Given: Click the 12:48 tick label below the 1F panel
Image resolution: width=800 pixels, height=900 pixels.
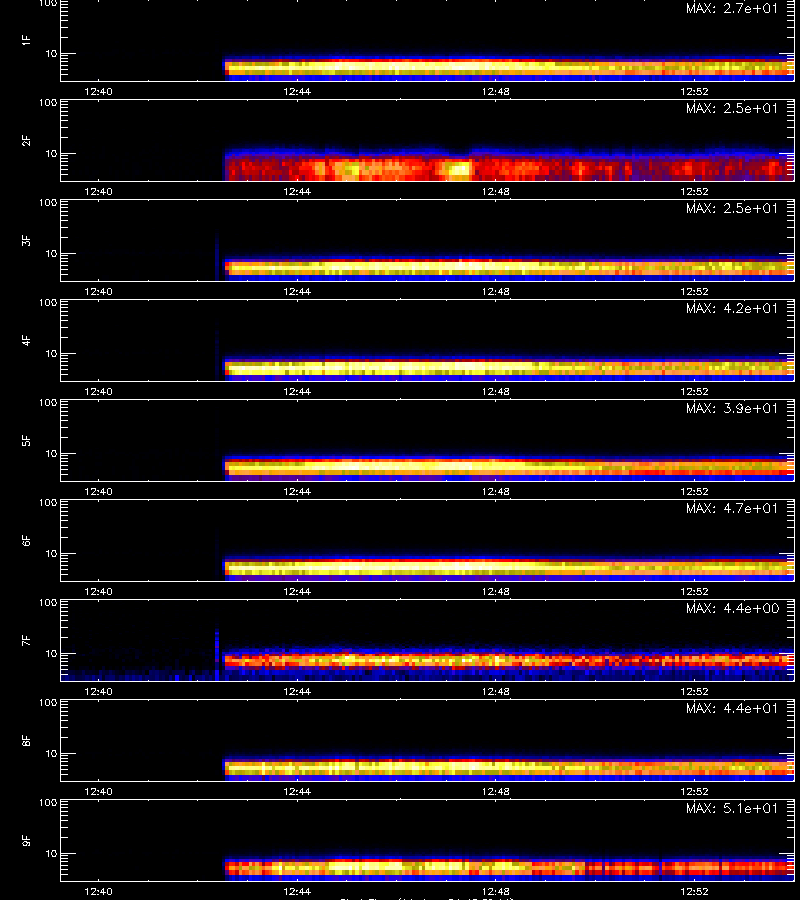Looking at the screenshot, I should pyautogui.click(x=495, y=91).
